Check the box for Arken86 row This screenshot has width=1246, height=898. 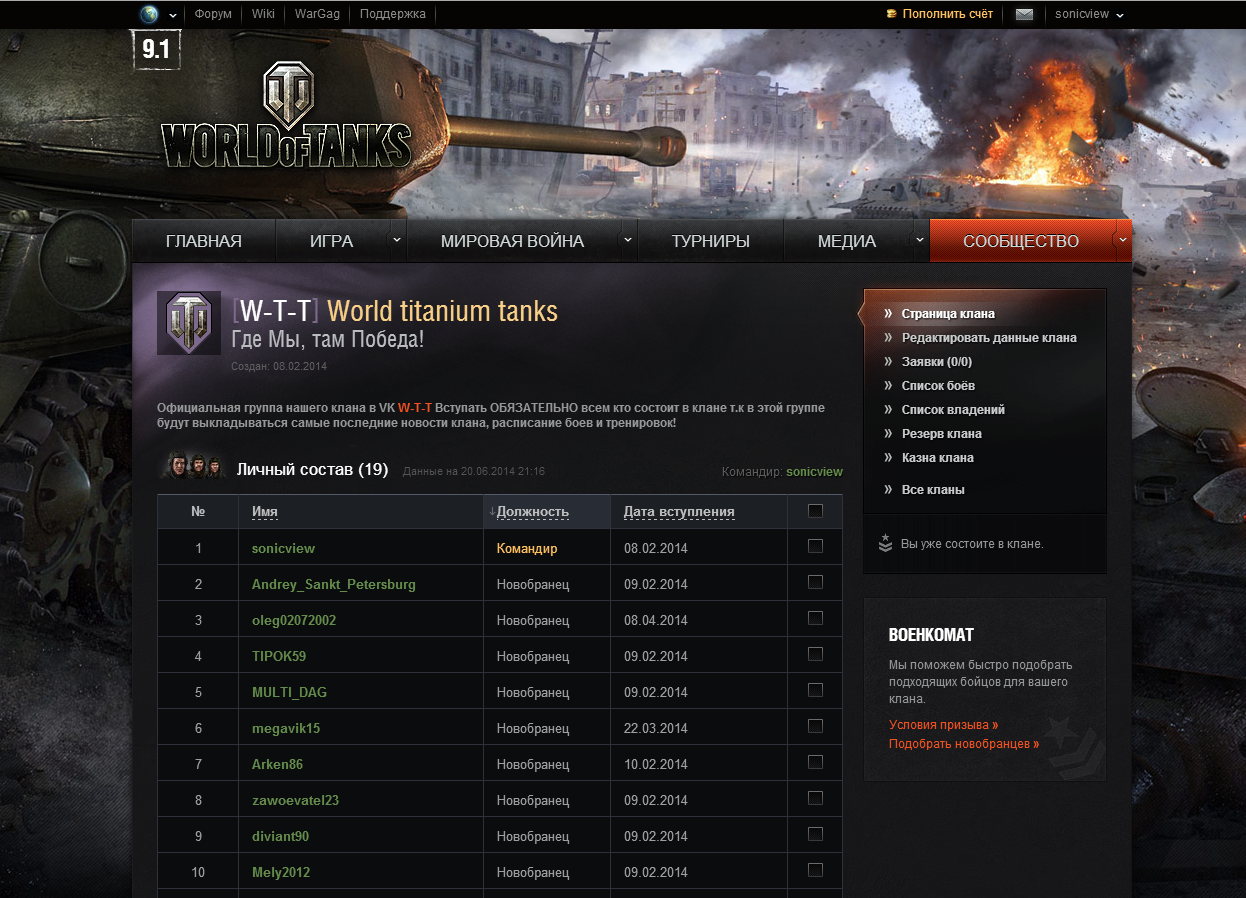815,762
